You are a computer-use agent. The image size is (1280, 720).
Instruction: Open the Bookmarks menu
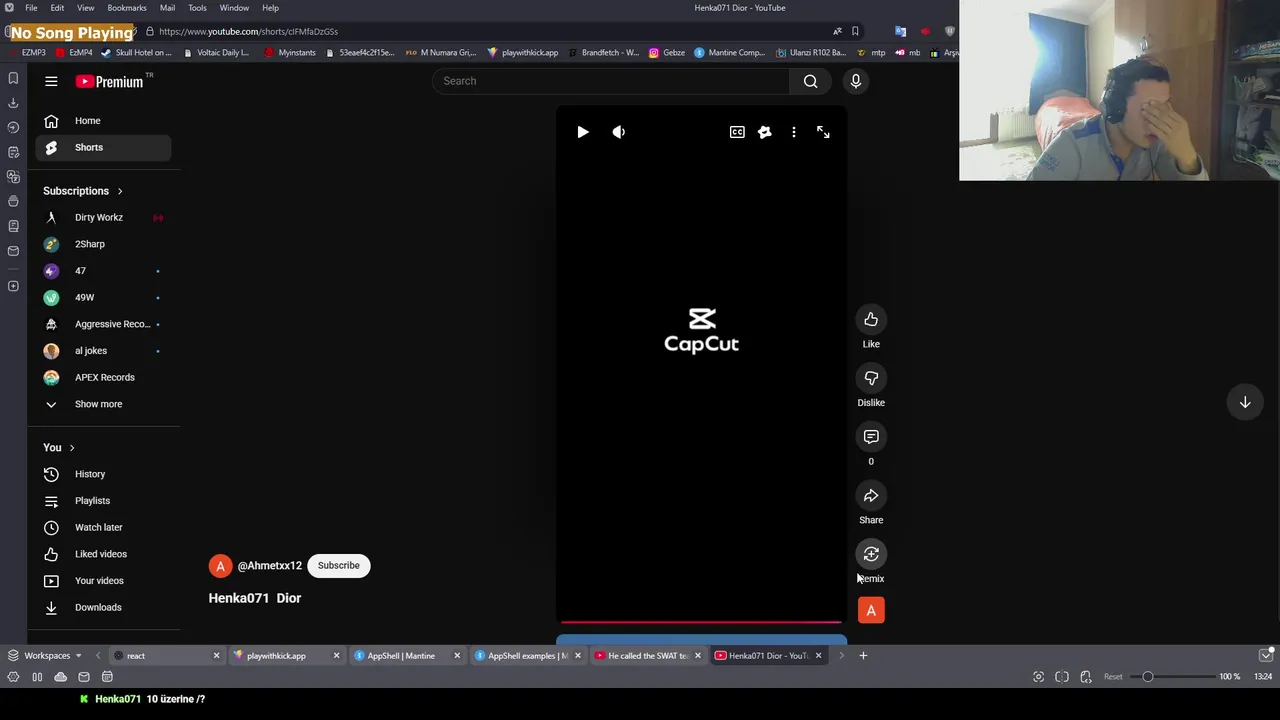click(x=127, y=8)
